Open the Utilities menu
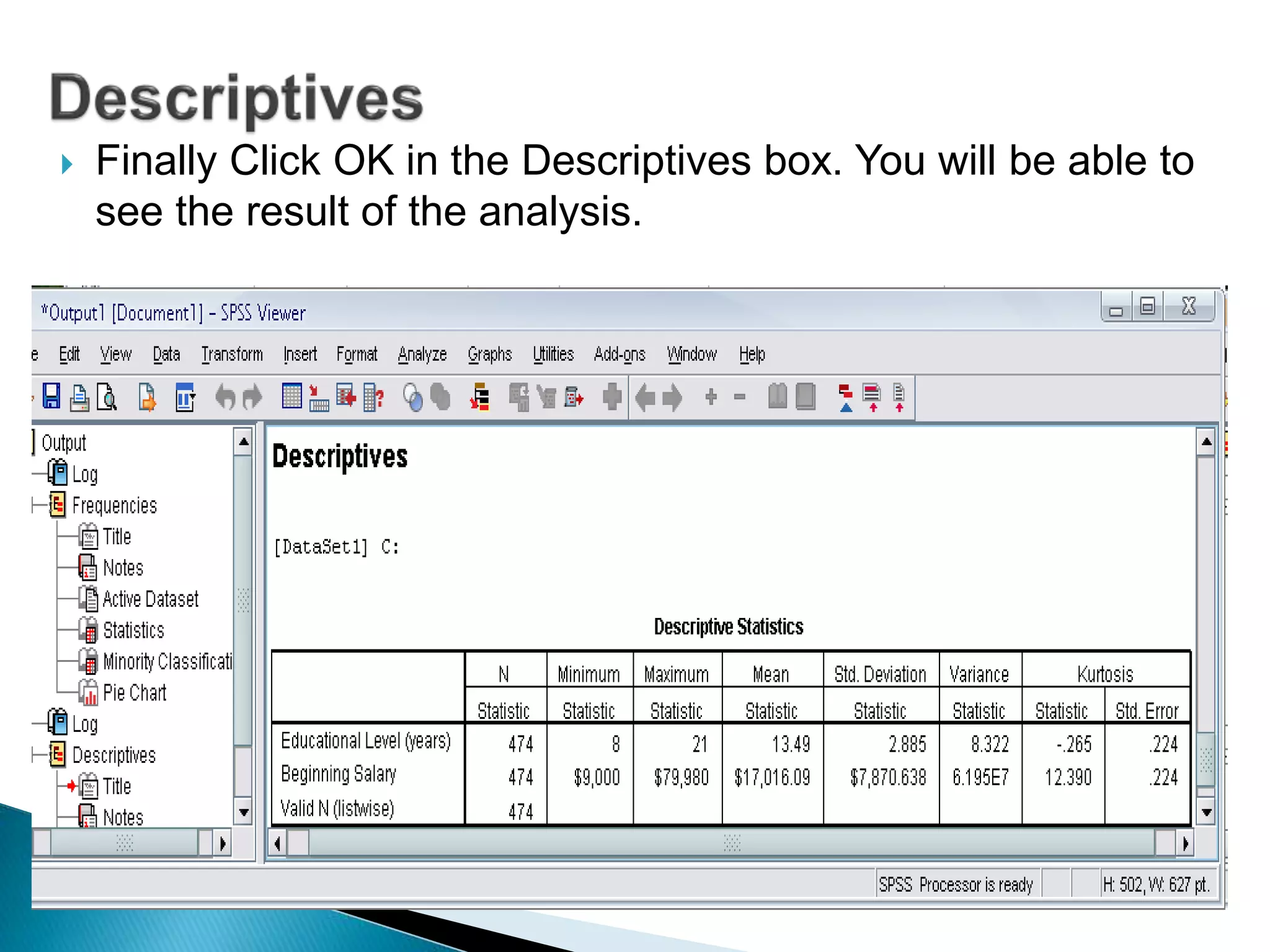 [553, 354]
